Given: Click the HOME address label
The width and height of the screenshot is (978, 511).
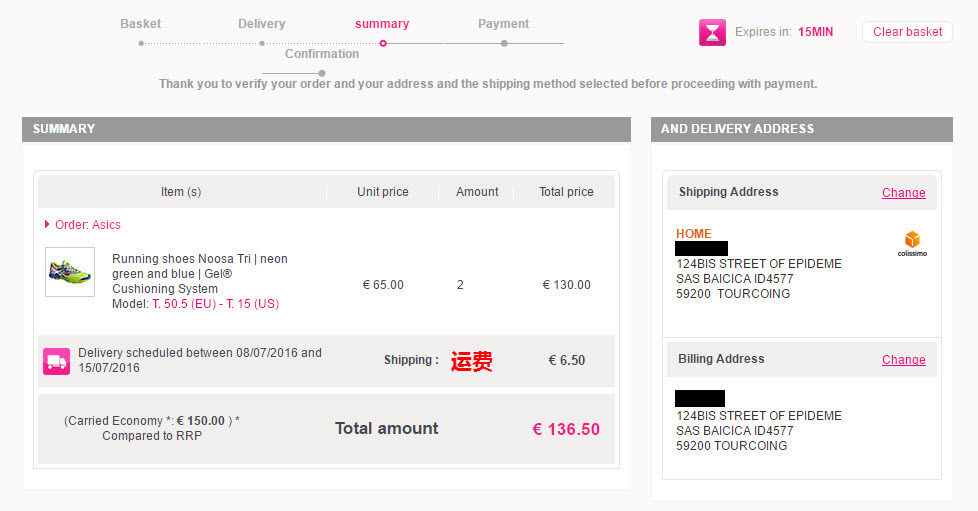Looking at the screenshot, I should (694, 233).
